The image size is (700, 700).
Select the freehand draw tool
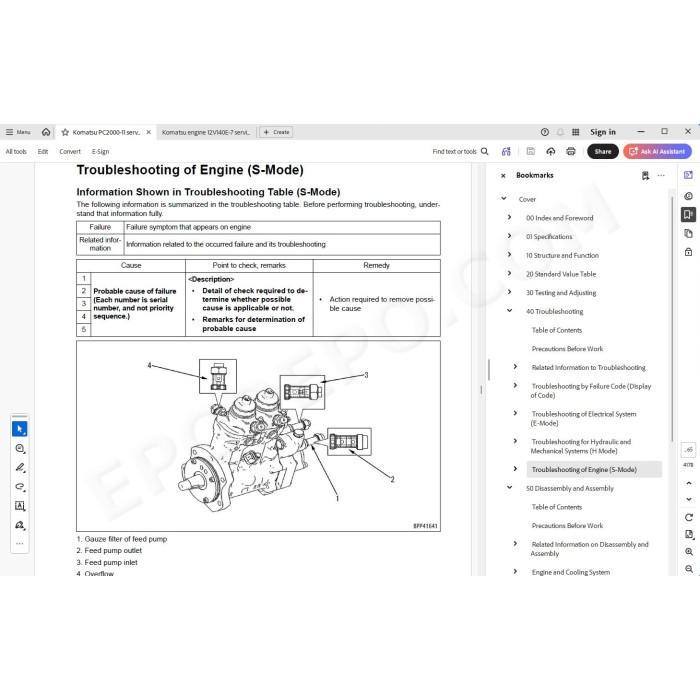click(x=20, y=487)
